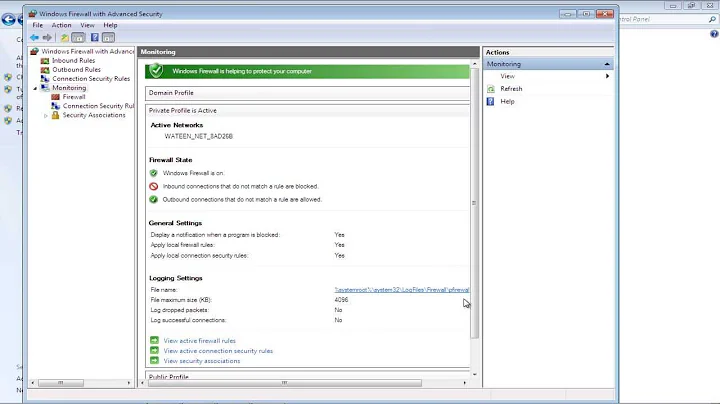This screenshot has width=720, height=404.
Task: Click the Outbound Rules icon in tree
Action: coord(45,70)
